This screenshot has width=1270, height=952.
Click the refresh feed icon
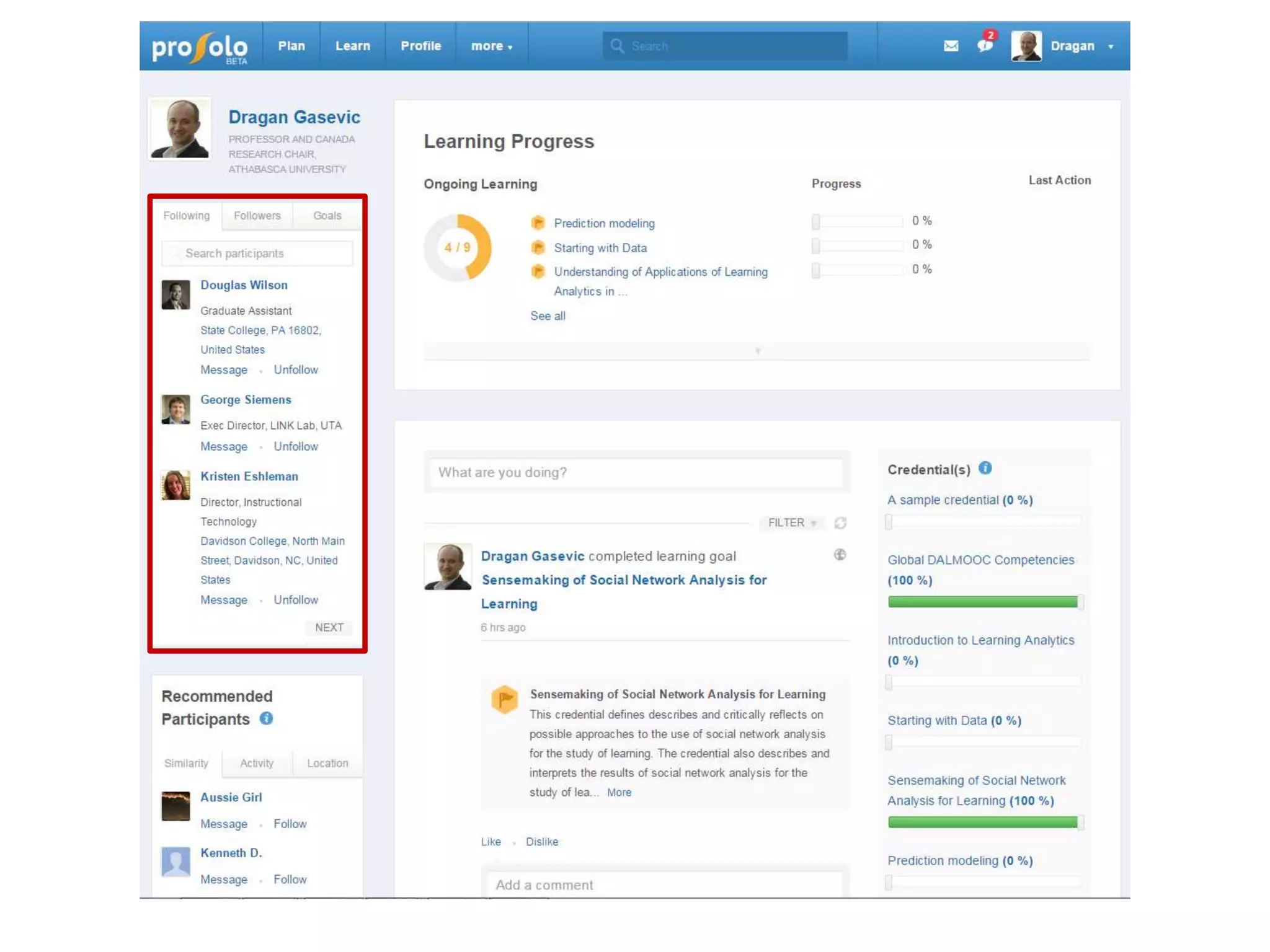[840, 523]
